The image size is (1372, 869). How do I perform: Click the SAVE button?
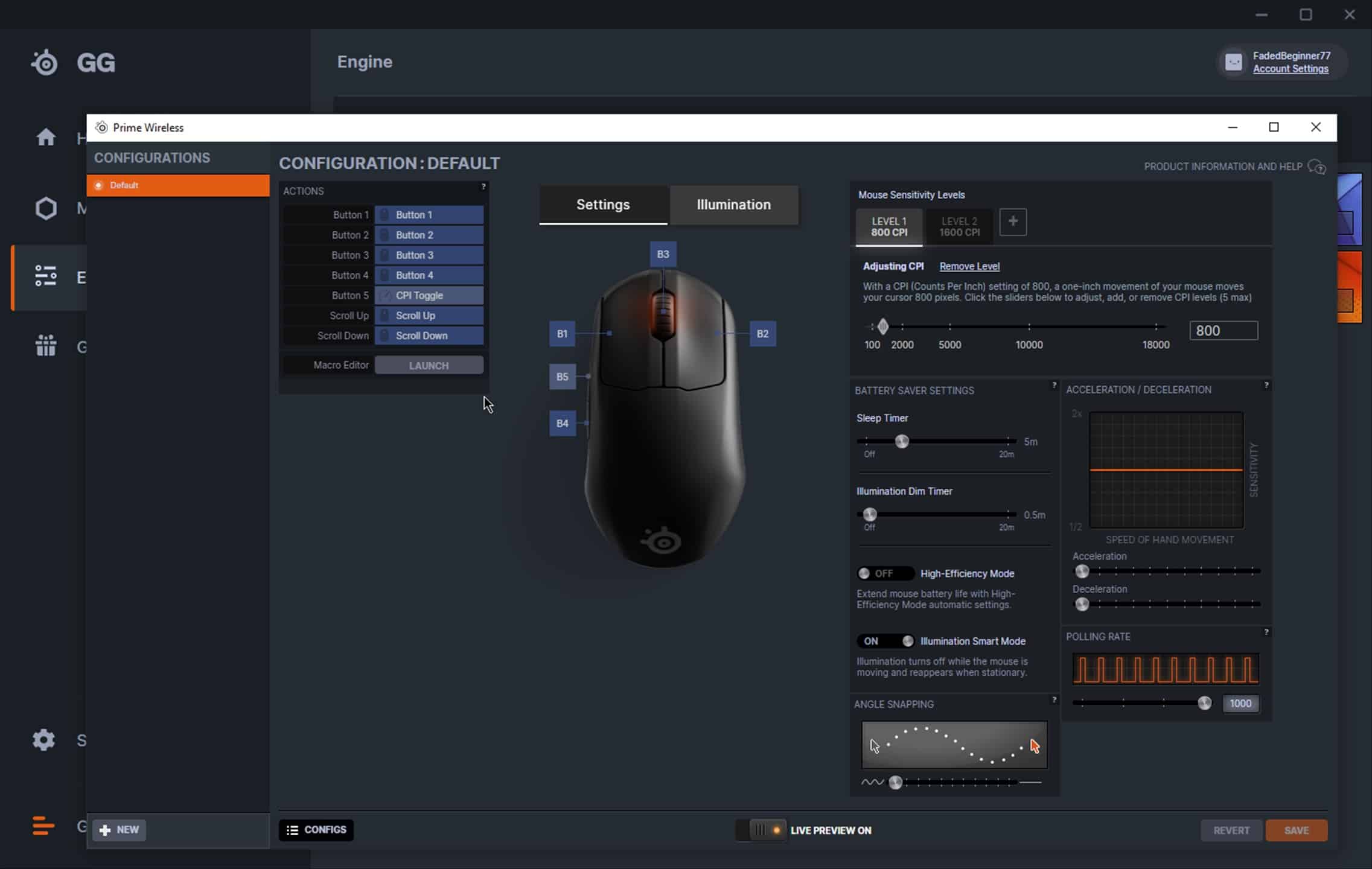click(1297, 830)
